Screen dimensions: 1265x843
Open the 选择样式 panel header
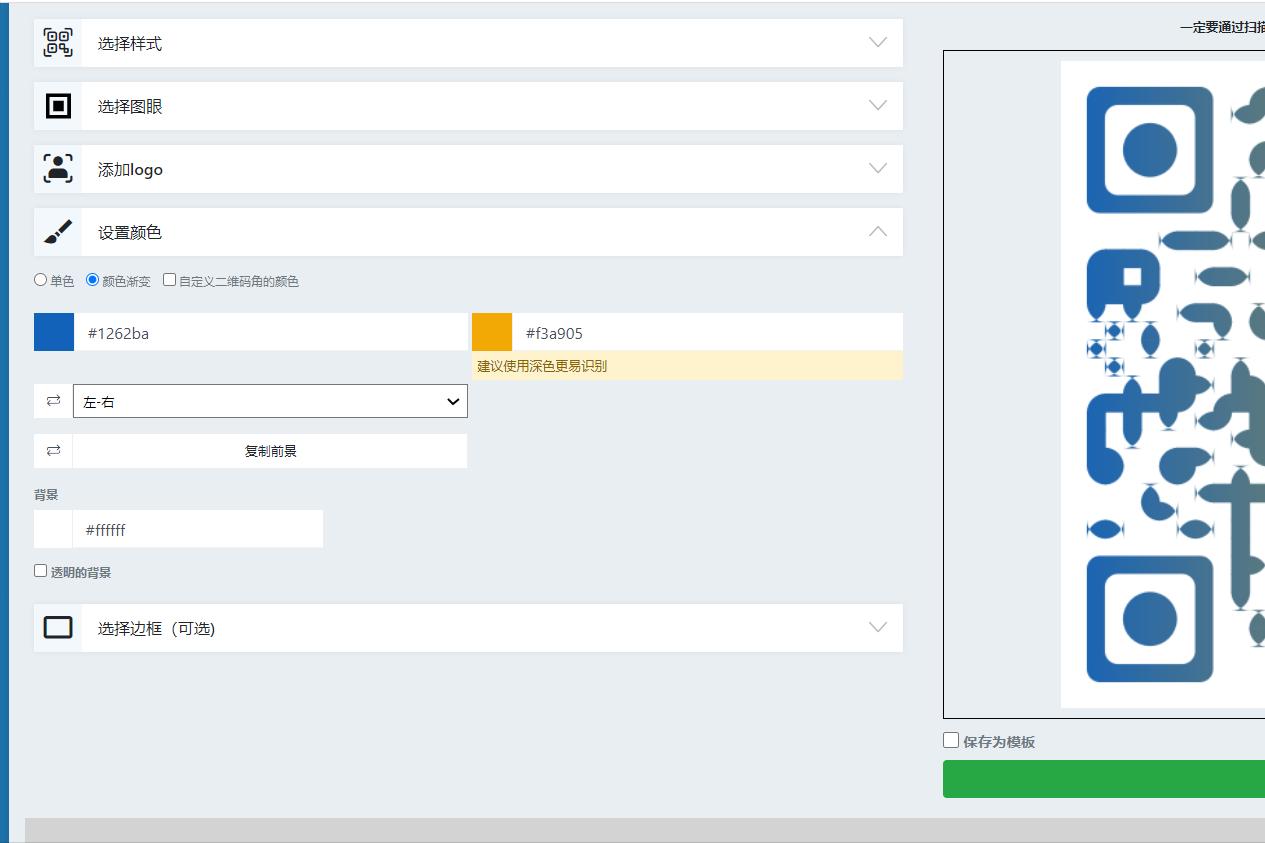pos(468,43)
